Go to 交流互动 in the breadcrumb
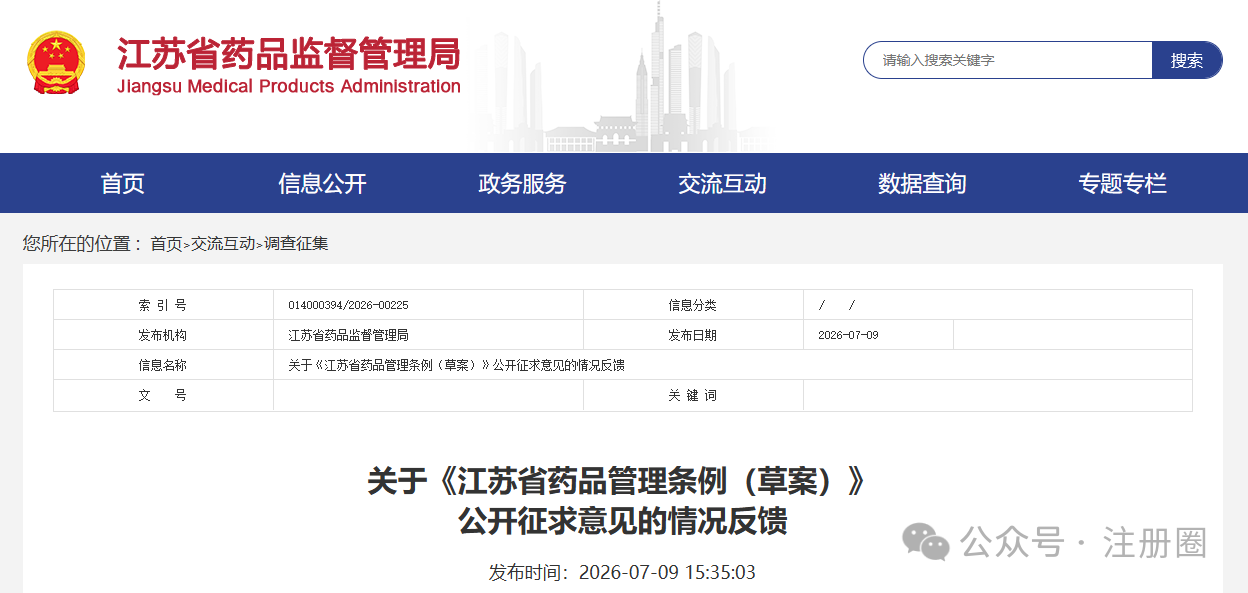This screenshot has width=1248, height=593. (x=223, y=243)
